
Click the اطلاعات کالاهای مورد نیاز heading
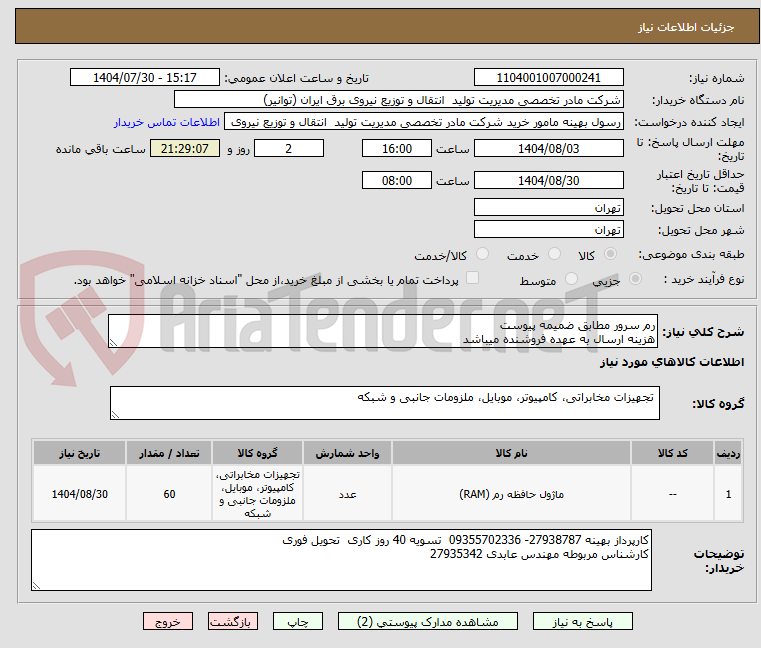click(672, 362)
